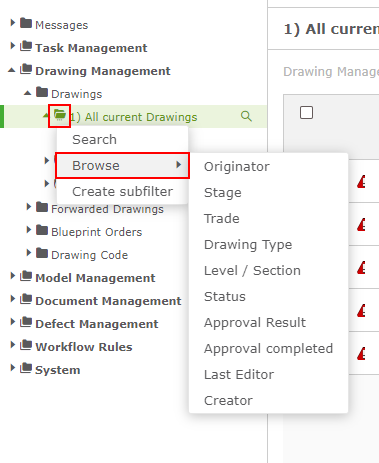This screenshot has width=379, height=463.
Task: Tick the select-all checkbox in the drawings table header
Action: click(306, 113)
